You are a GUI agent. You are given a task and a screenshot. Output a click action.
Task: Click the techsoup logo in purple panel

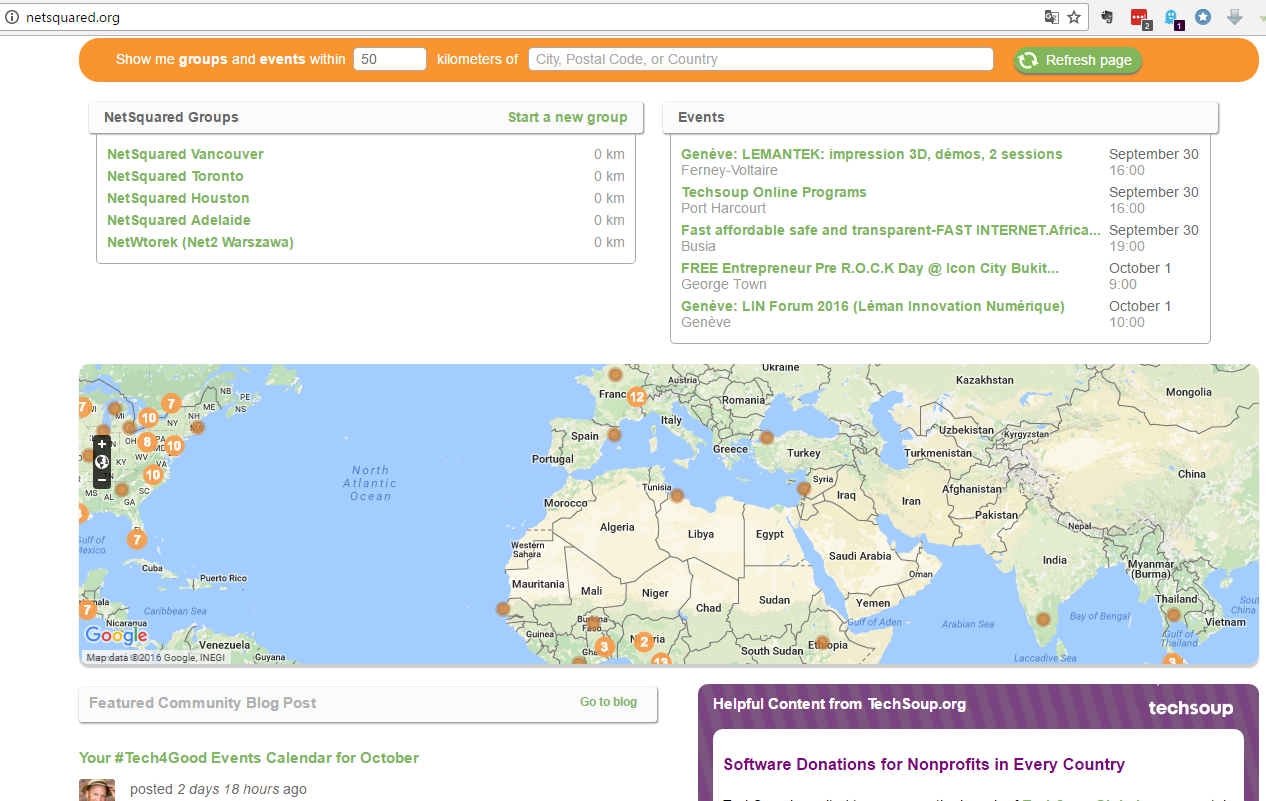[1190, 708]
